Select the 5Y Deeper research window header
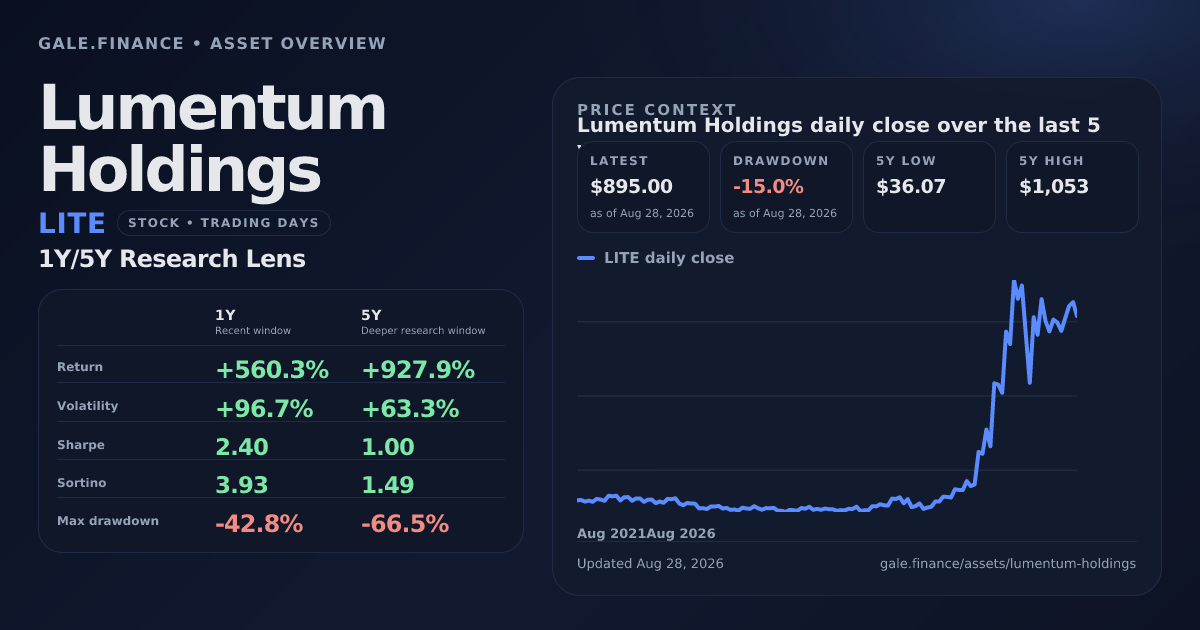The width and height of the screenshot is (1200, 630). pyautogui.click(x=423, y=322)
